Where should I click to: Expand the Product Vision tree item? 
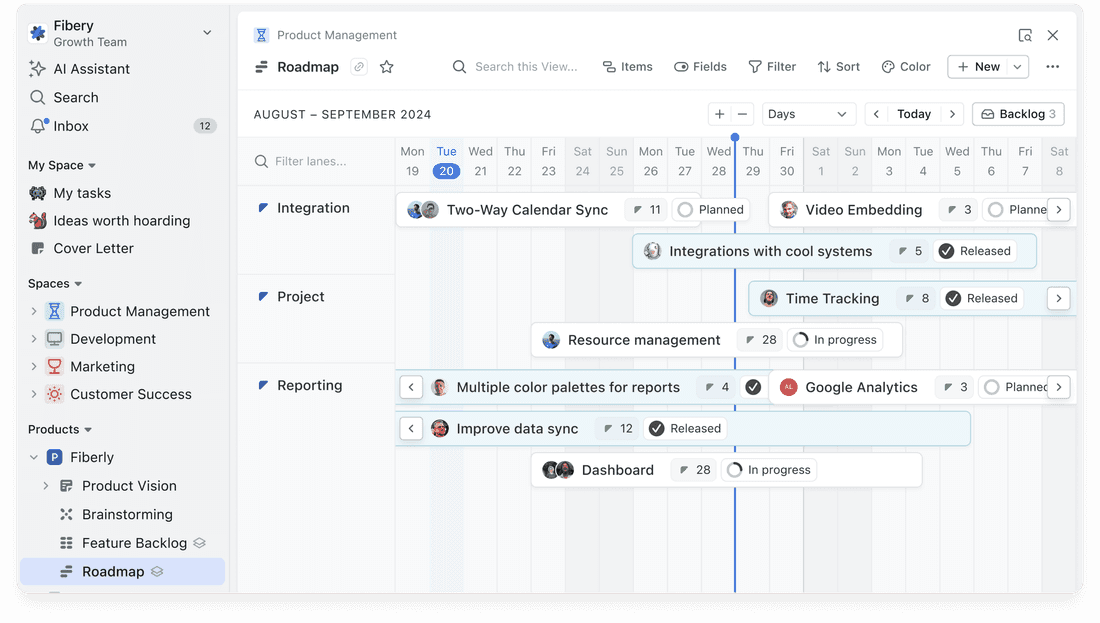[x=46, y=486]
